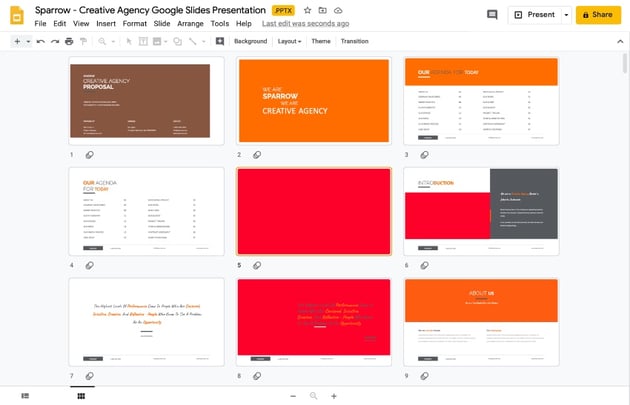Add a new slide with plus button
630x405 pixels.
[x=17, y=41]
